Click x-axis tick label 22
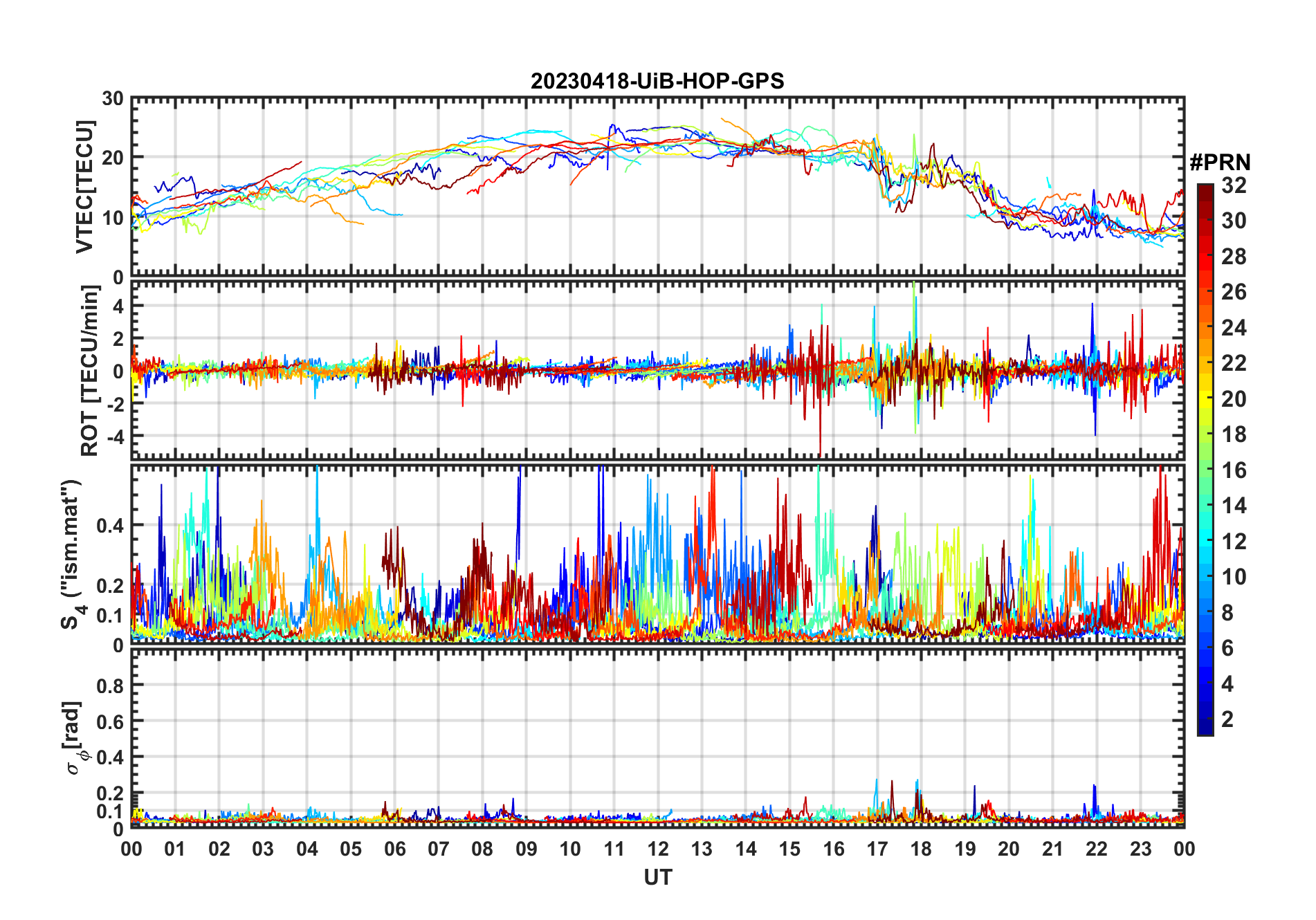The image size is (1316, 920). tap(1097, 849)
